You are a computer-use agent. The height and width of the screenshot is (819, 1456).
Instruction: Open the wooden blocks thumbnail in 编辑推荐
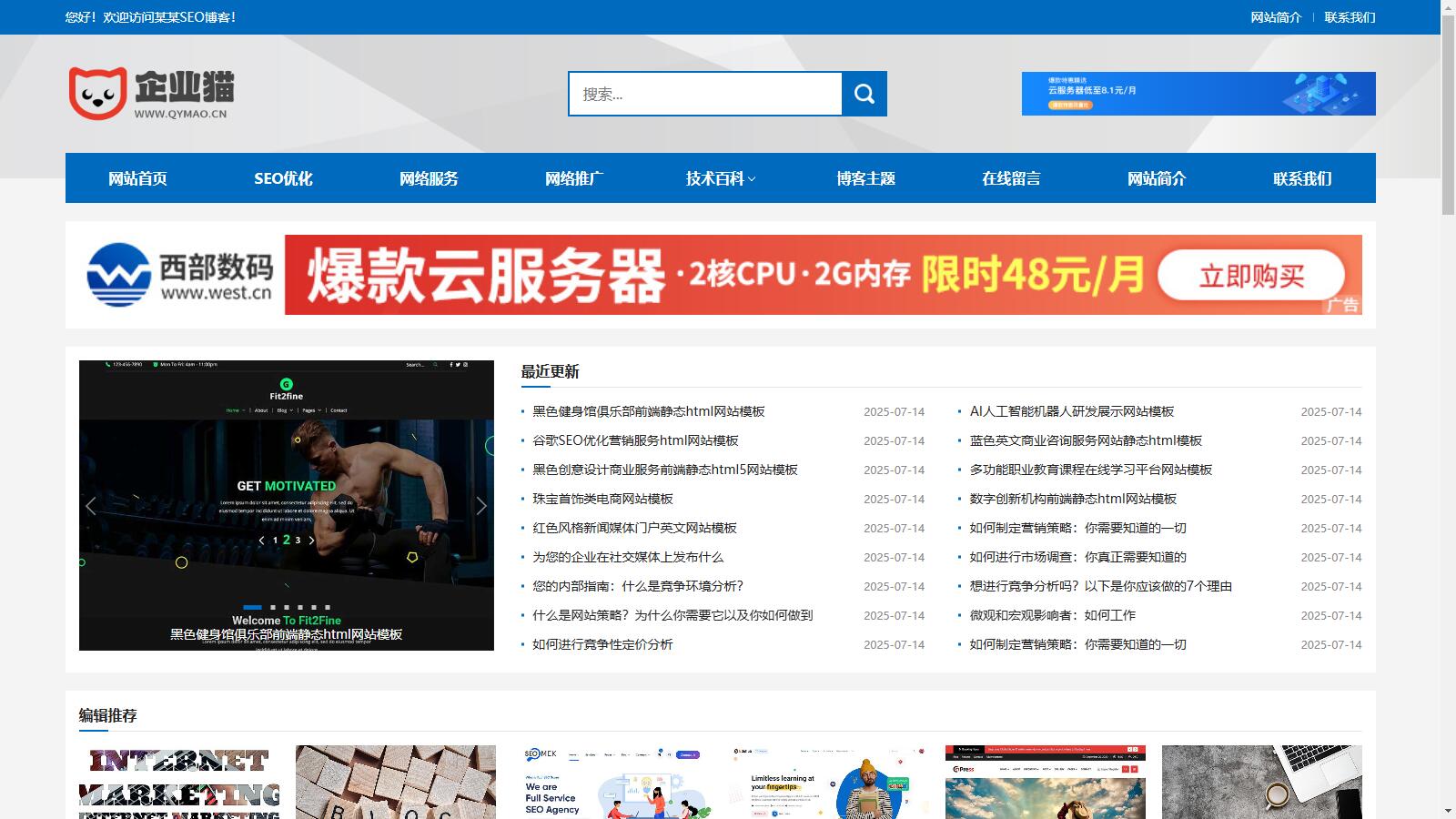coord(396,783)
